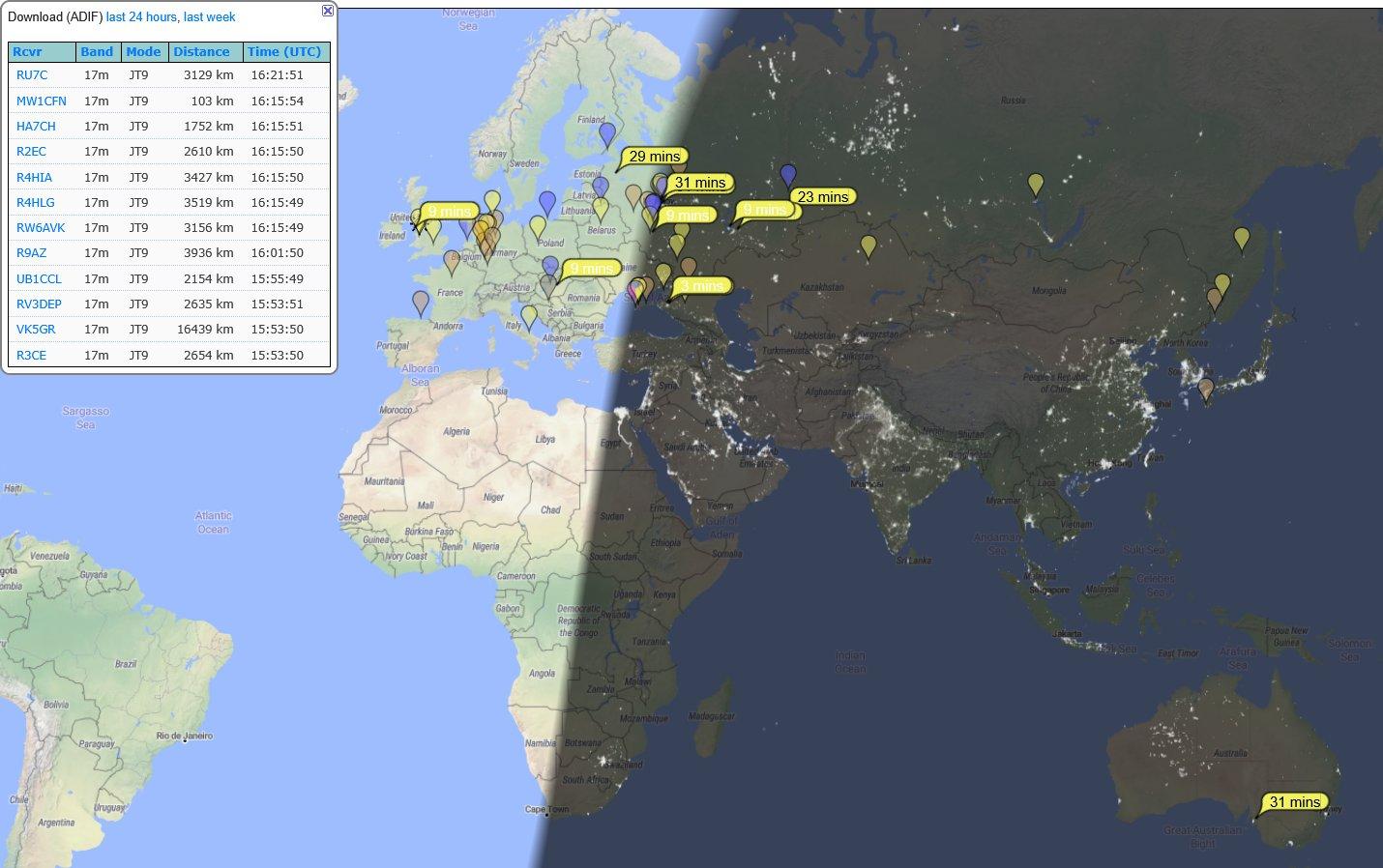
Task: Select the '16:15:54' time cell
Action: pyautogui.click(x=277, y=101)
